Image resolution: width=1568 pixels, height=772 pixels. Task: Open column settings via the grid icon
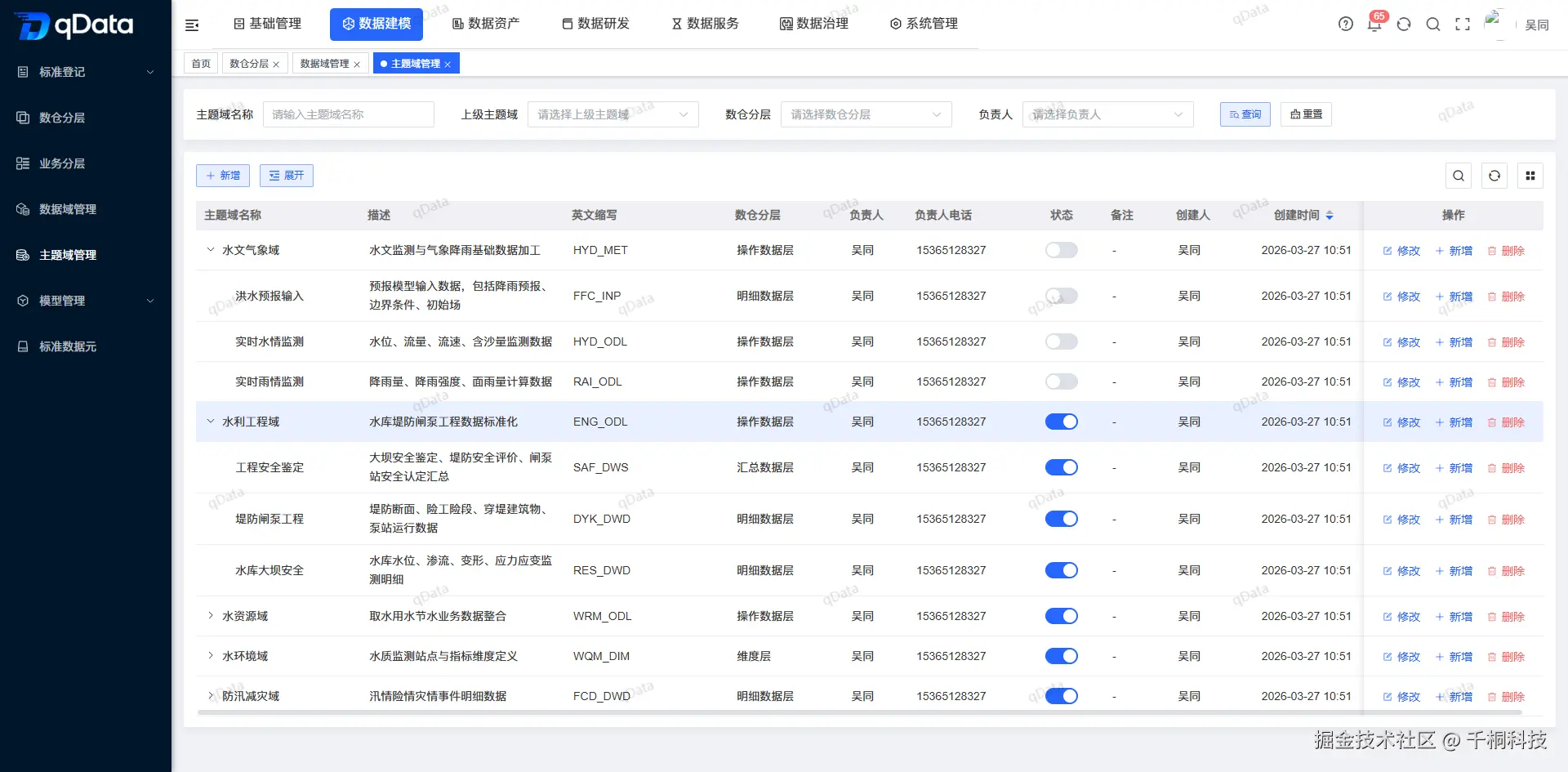1530,176
